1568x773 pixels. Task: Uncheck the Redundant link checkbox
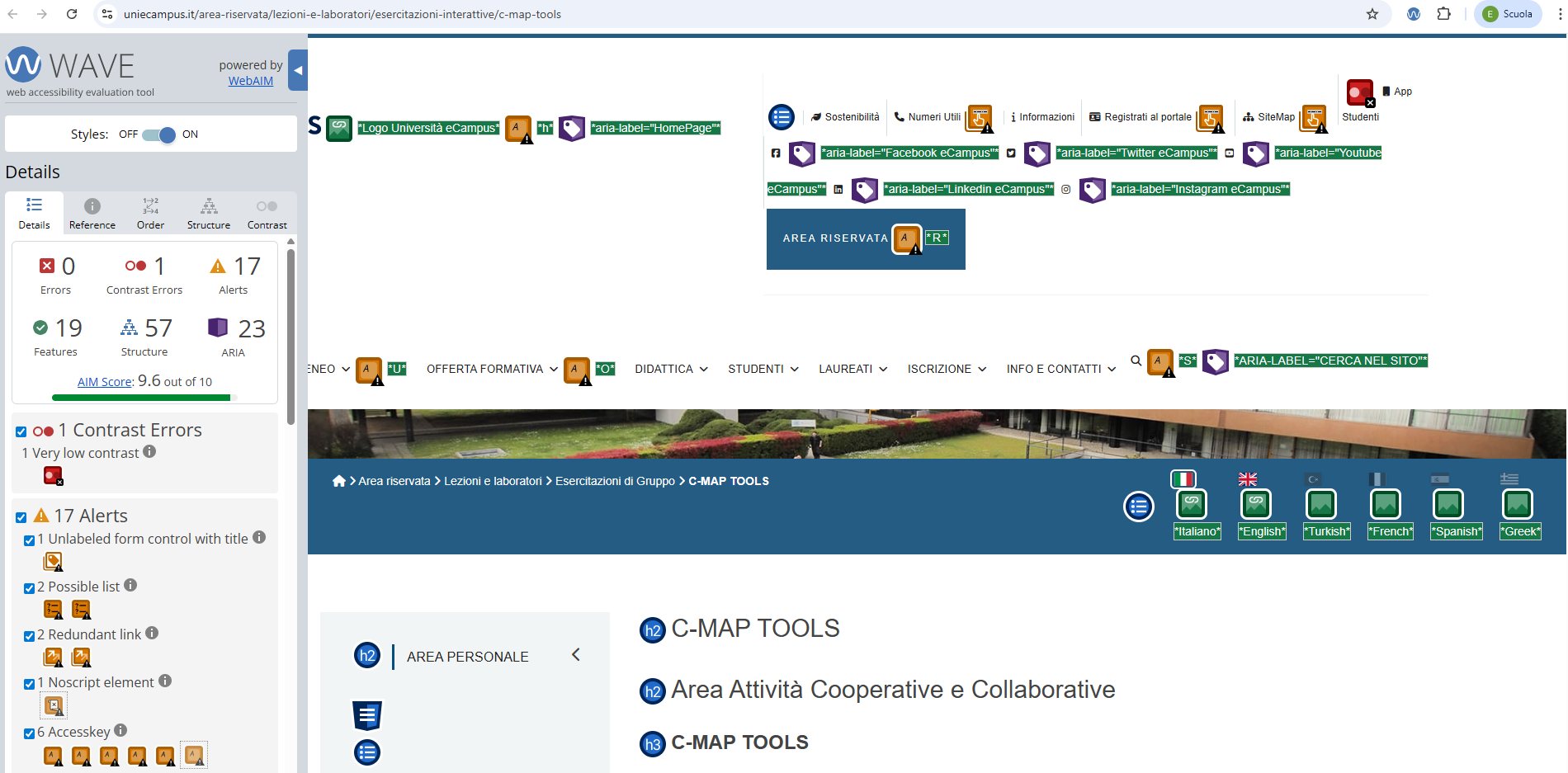point(30,636)
